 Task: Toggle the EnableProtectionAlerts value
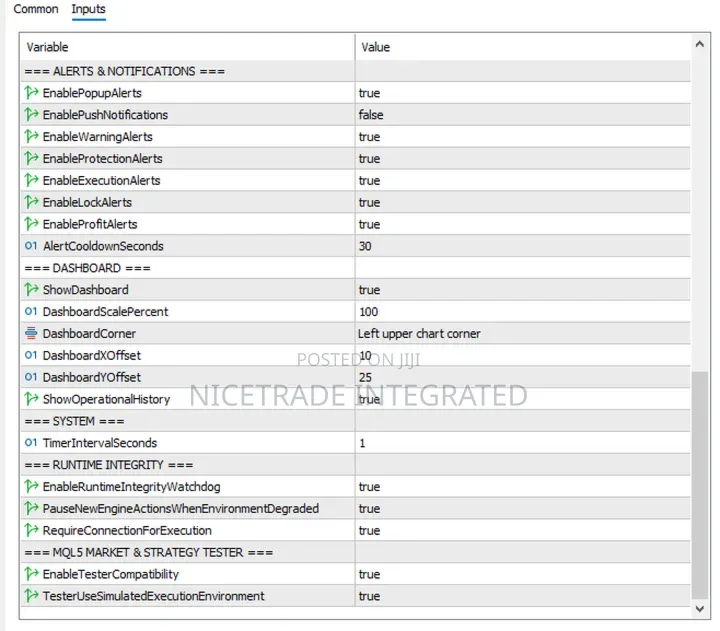tap(523, 158)
